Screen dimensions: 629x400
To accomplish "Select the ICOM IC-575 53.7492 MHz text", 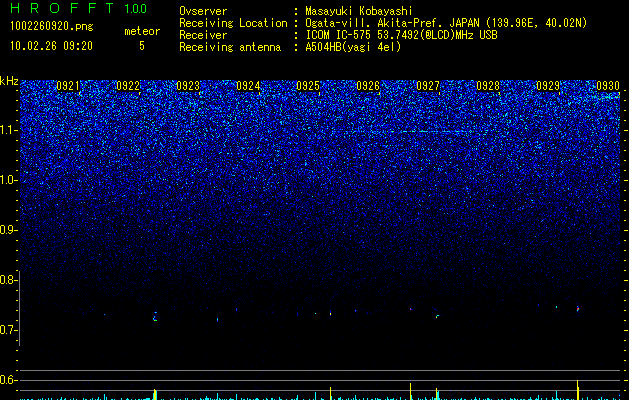I will tap(401, 35).
